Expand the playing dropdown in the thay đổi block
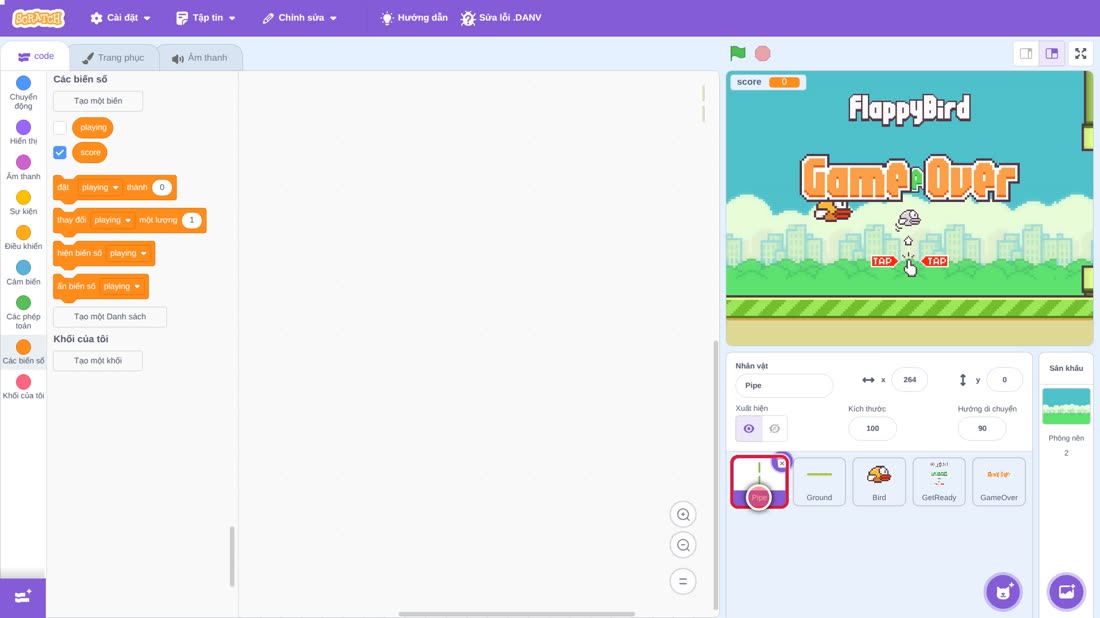The height and width of the screenshot is (618, 1100). [112, 220]
